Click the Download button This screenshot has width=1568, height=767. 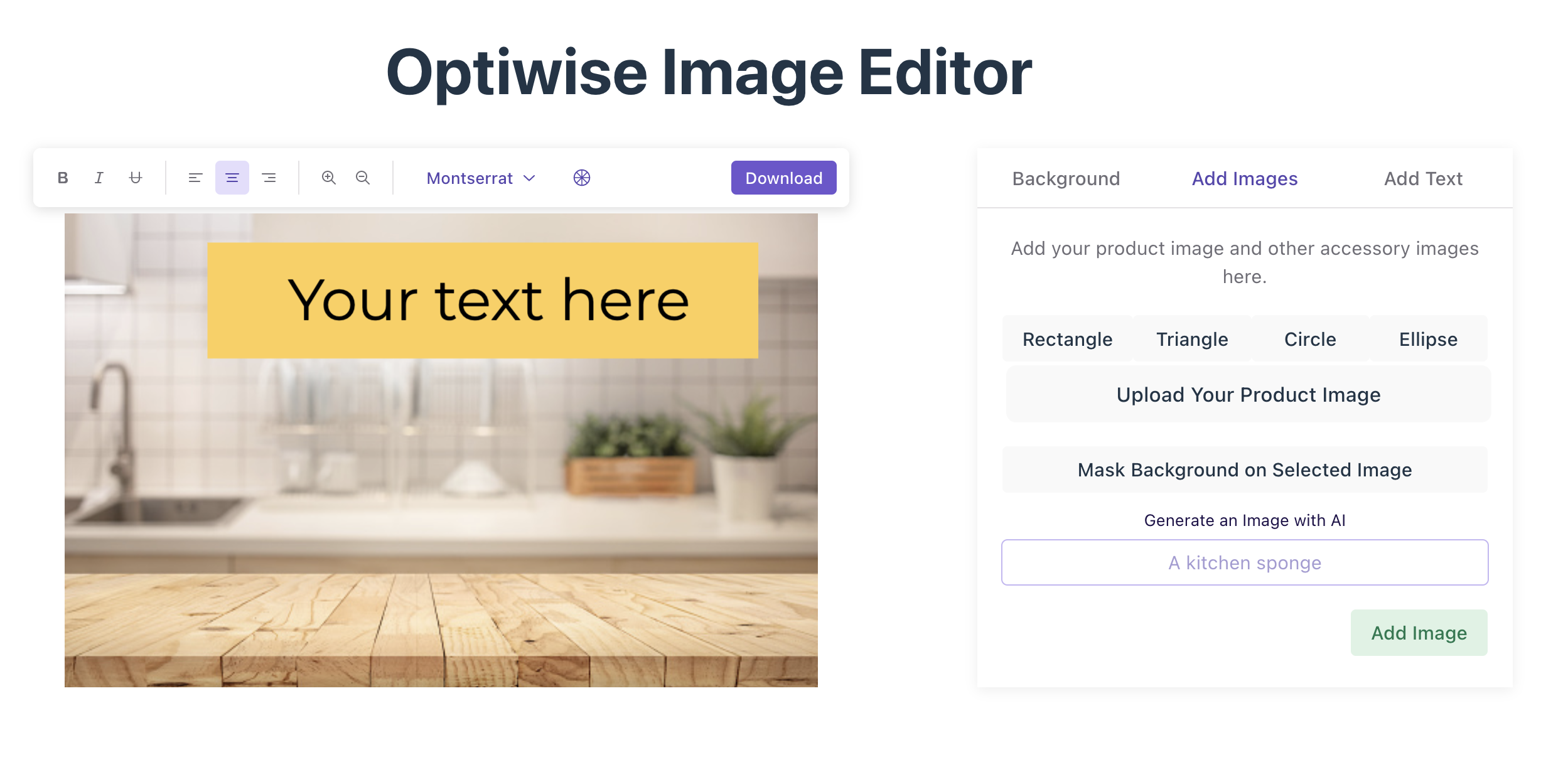click(783, 178)
